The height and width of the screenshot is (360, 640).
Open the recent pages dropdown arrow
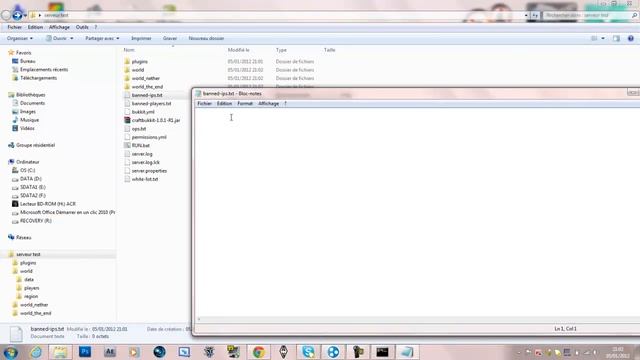[25, 16]
